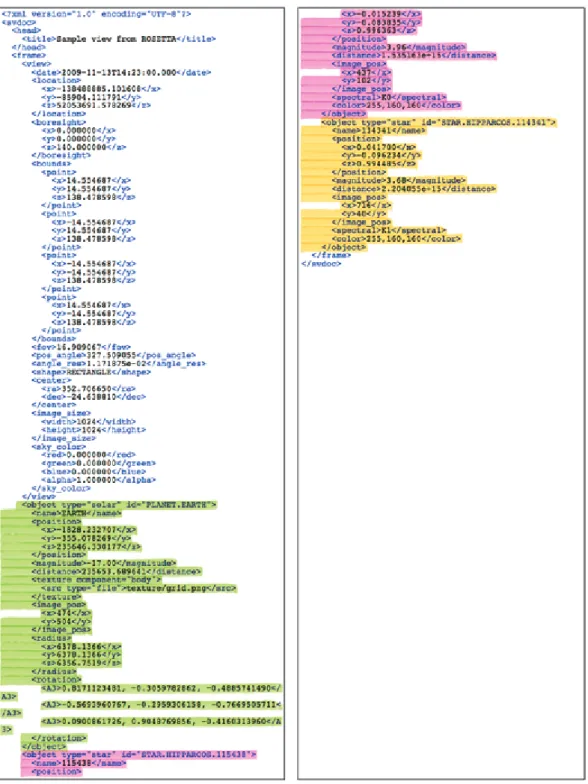Image resolution: width=588 pixels, height=784 pixels.
Task: Select the '<spectral>K0</spectral>' line
Action: pyautogui.click(x=388, y=97)
